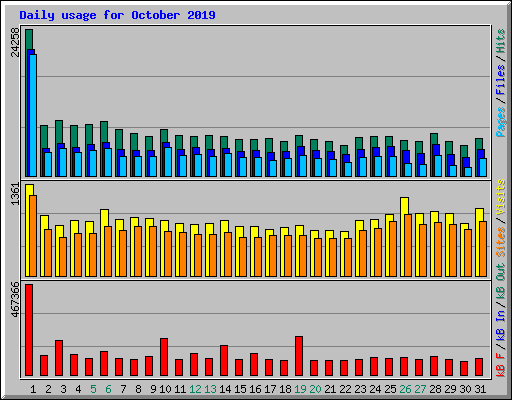This screenshot has width=512, height=400.
Task: Click day label '9' on the x-axis
Action: tap(153, 389)
